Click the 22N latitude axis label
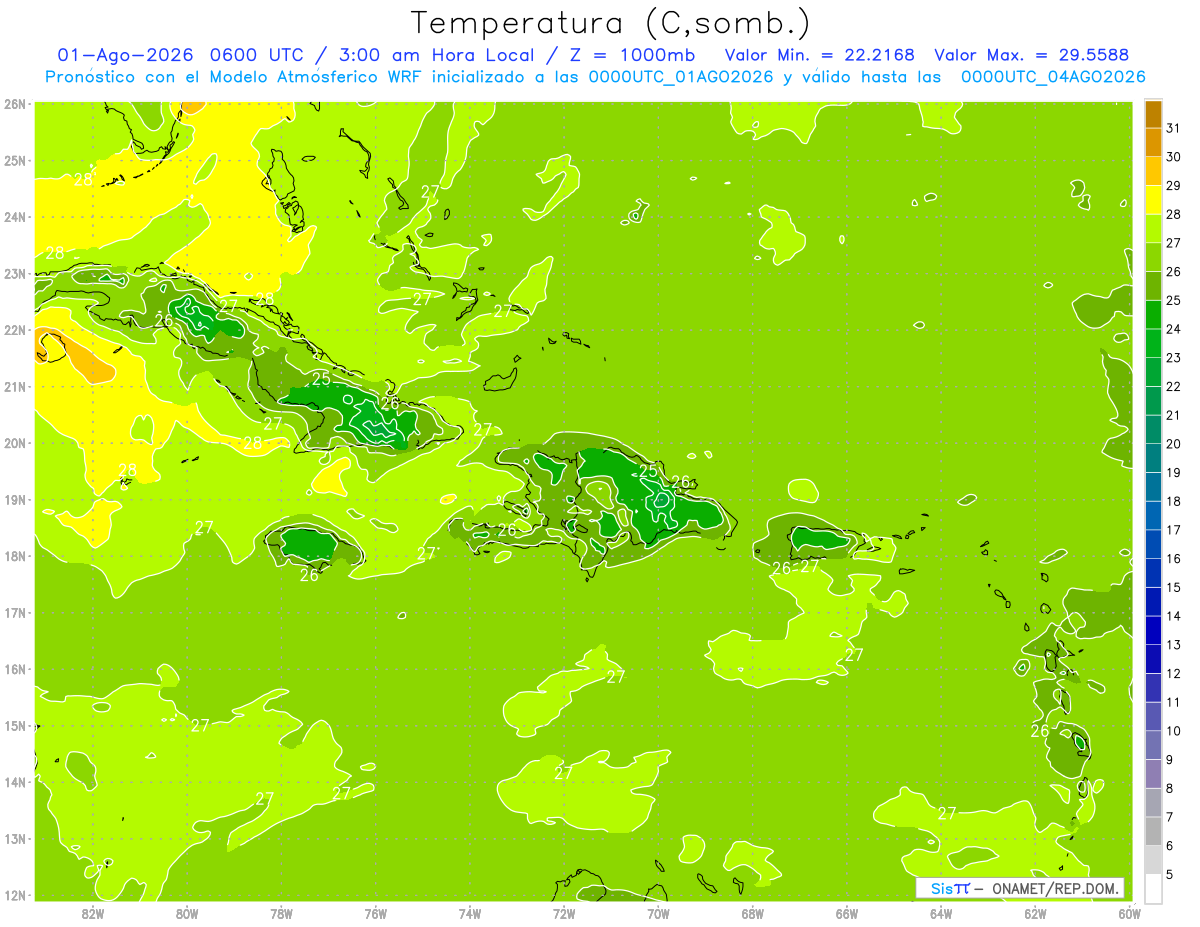 (15, 330)
